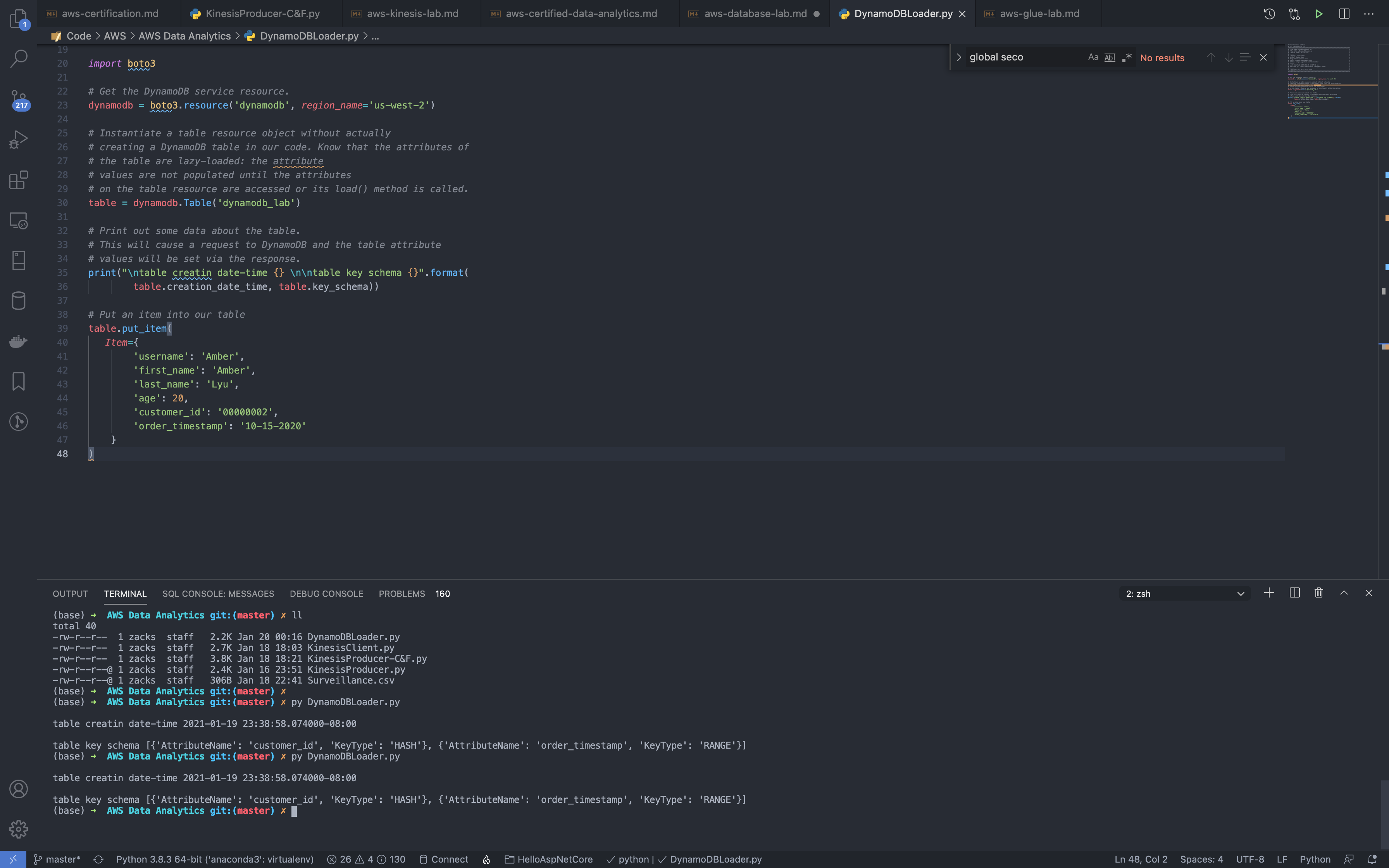Open Manage gear icon in activity bar
The height and width of the screenshot is (868, 1389).
18,829
